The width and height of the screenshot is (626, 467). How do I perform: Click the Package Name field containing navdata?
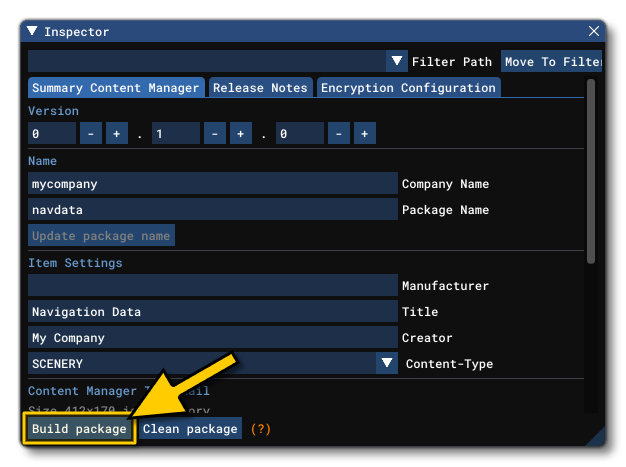(212, 210)
